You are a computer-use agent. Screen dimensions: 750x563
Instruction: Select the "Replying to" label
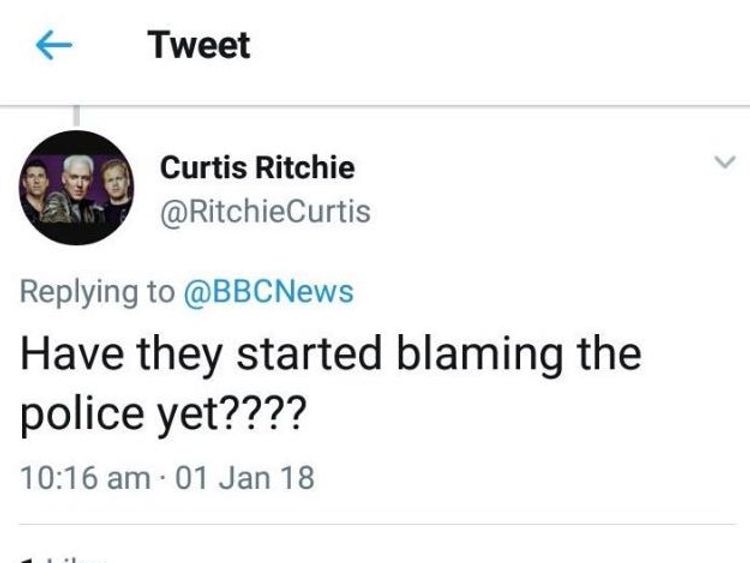[98, 292]
